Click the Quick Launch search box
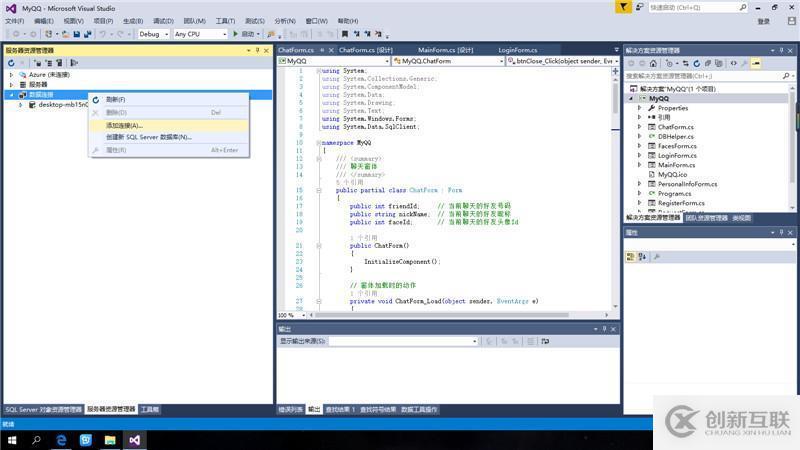This screenshot has height=450, width=800. [697, 8]
